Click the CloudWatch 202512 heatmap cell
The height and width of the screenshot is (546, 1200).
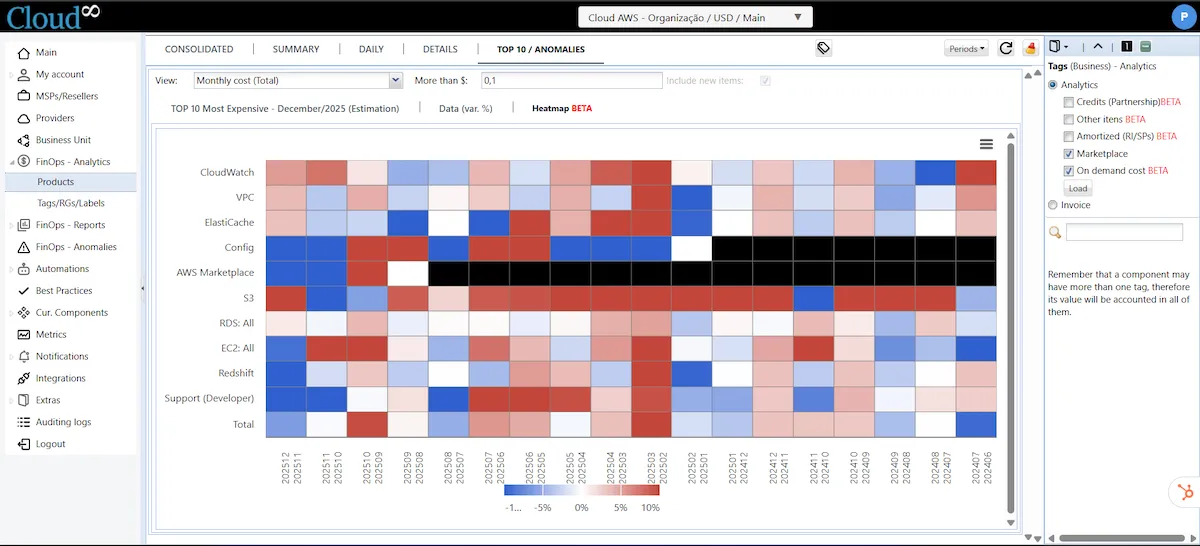pos(285,172)
